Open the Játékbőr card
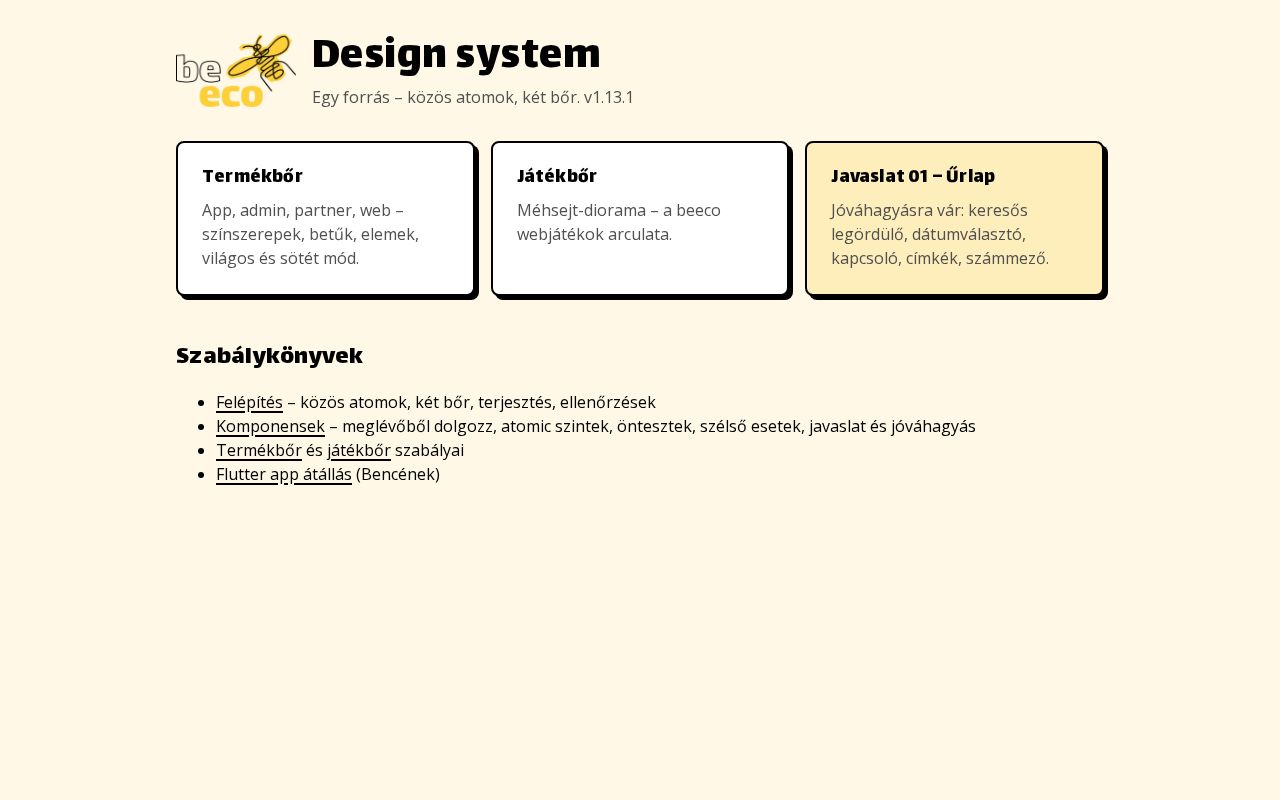 (x=640, y=219)
